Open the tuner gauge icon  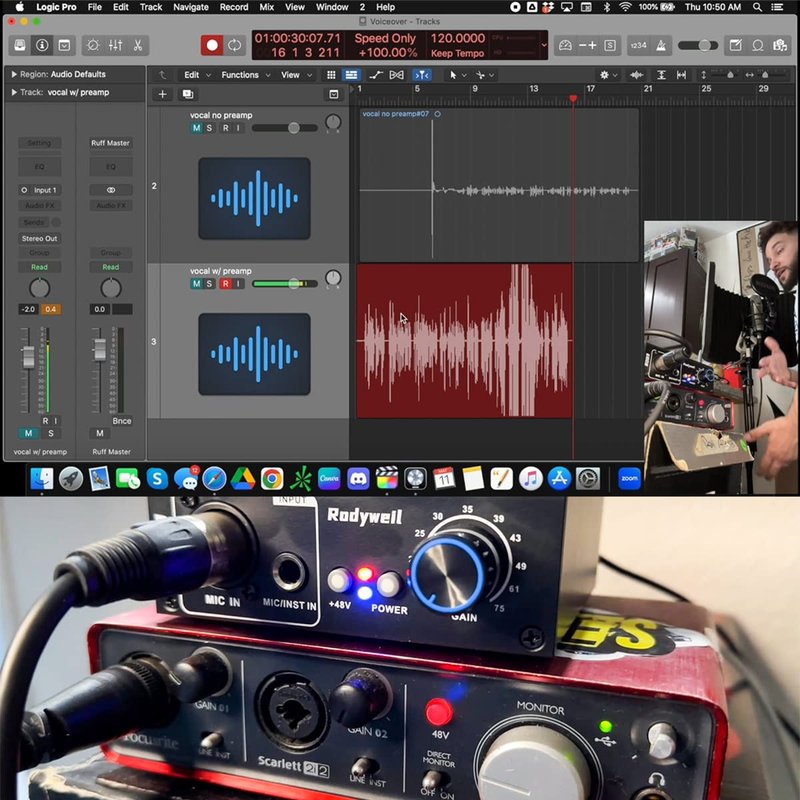(x=565, y=45)
